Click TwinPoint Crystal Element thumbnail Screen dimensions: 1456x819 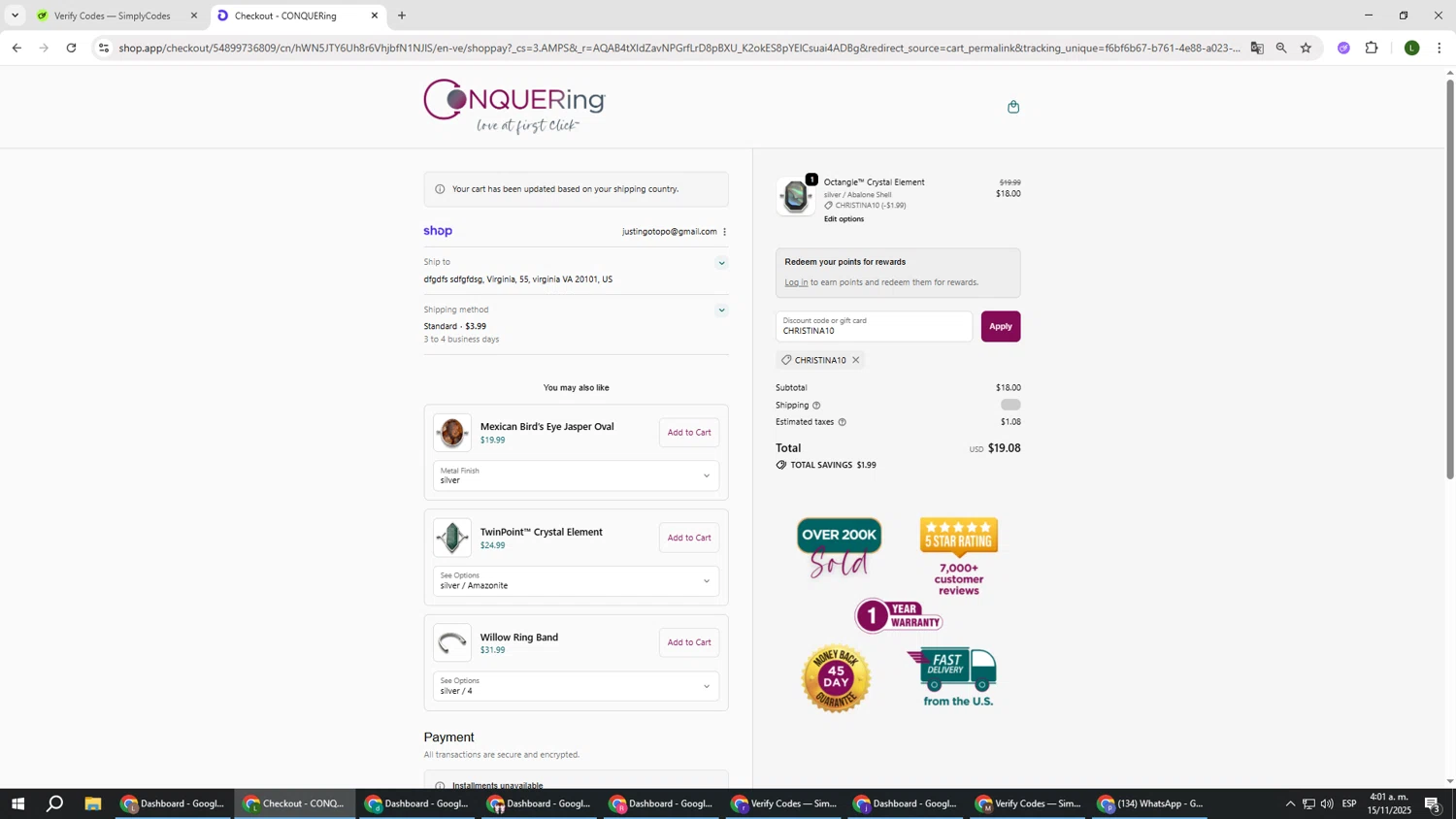452,538
